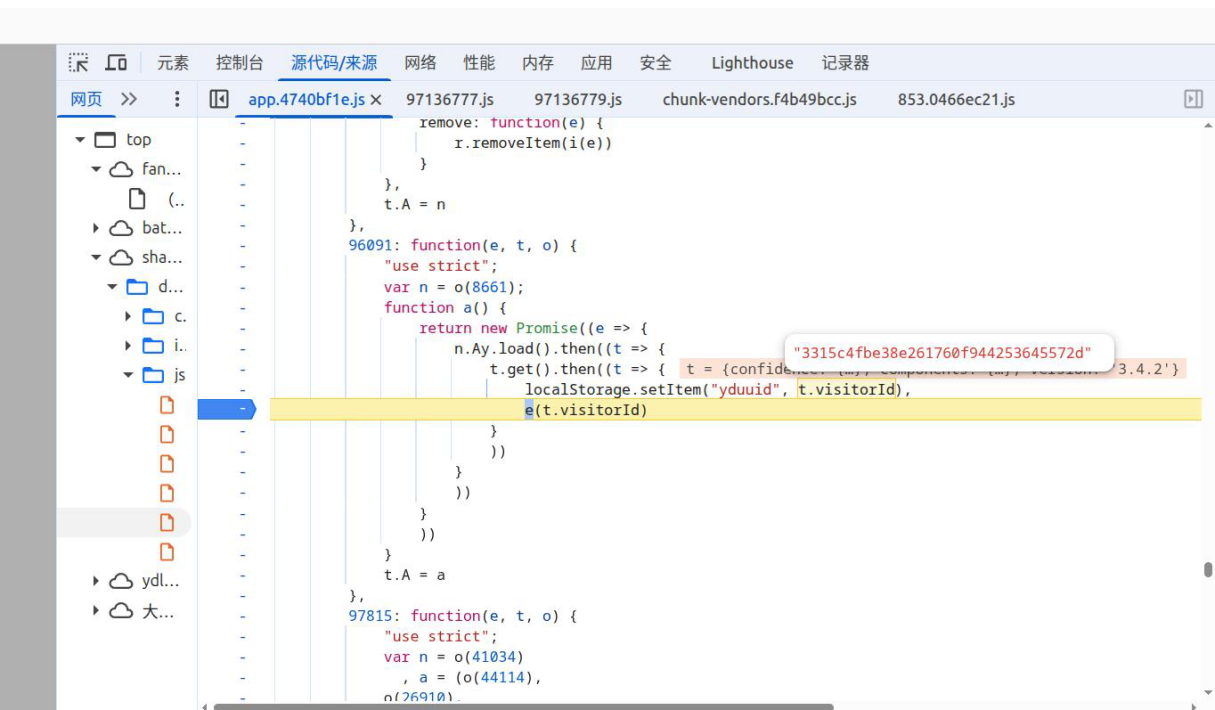This screenshot has width=1215, height=710.
Task: Select the ydl... cloud icon
Action: point(121,581)
